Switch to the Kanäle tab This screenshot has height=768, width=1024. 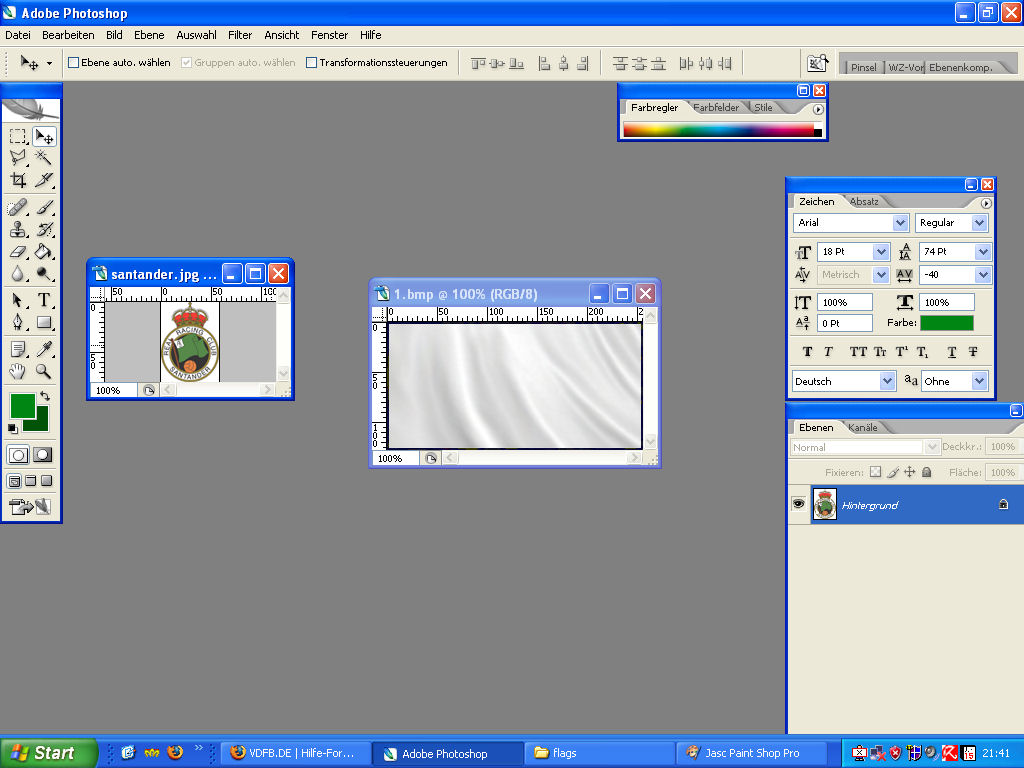pos(862,428)
